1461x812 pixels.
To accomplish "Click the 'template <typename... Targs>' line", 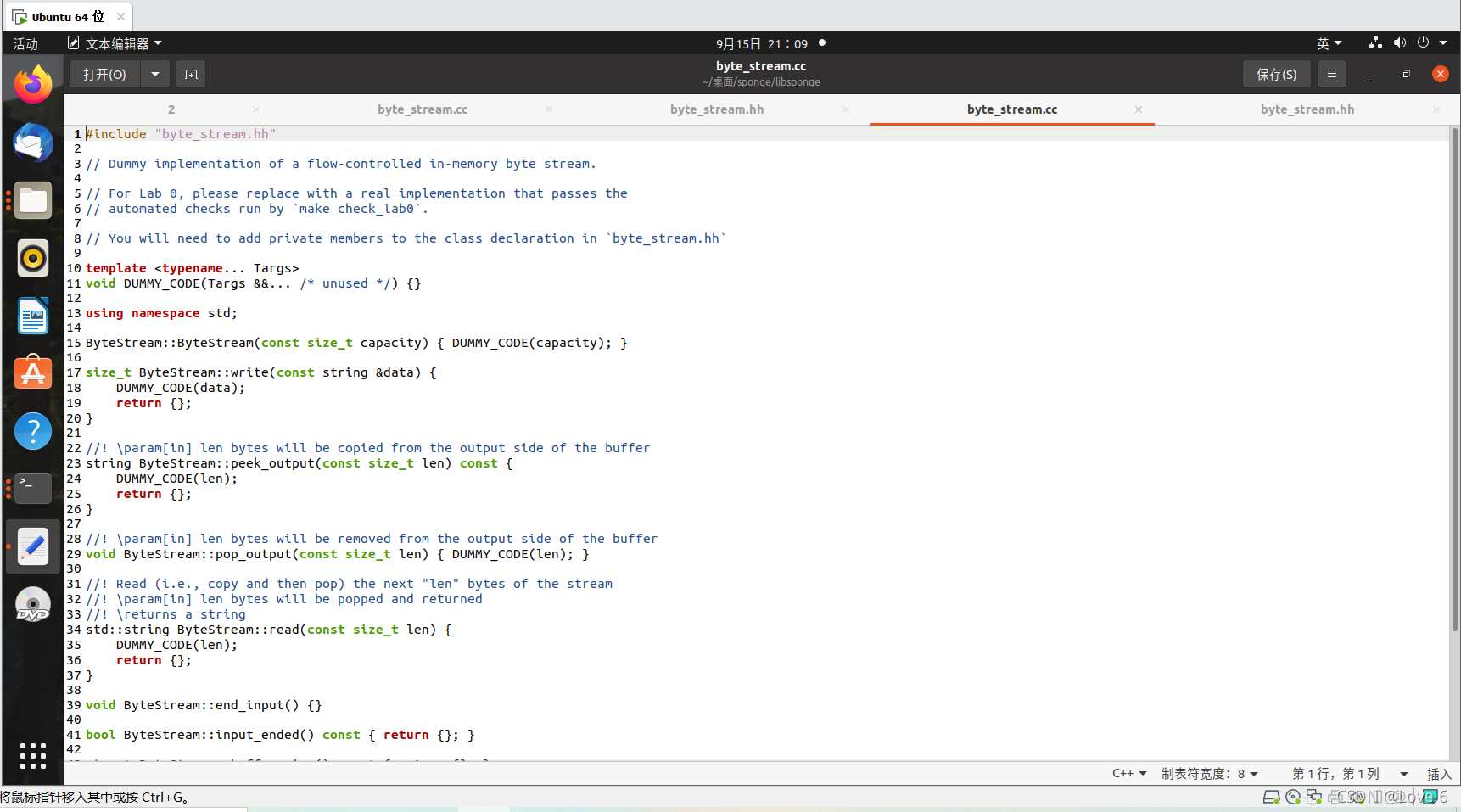I will [x=193, y=268].
